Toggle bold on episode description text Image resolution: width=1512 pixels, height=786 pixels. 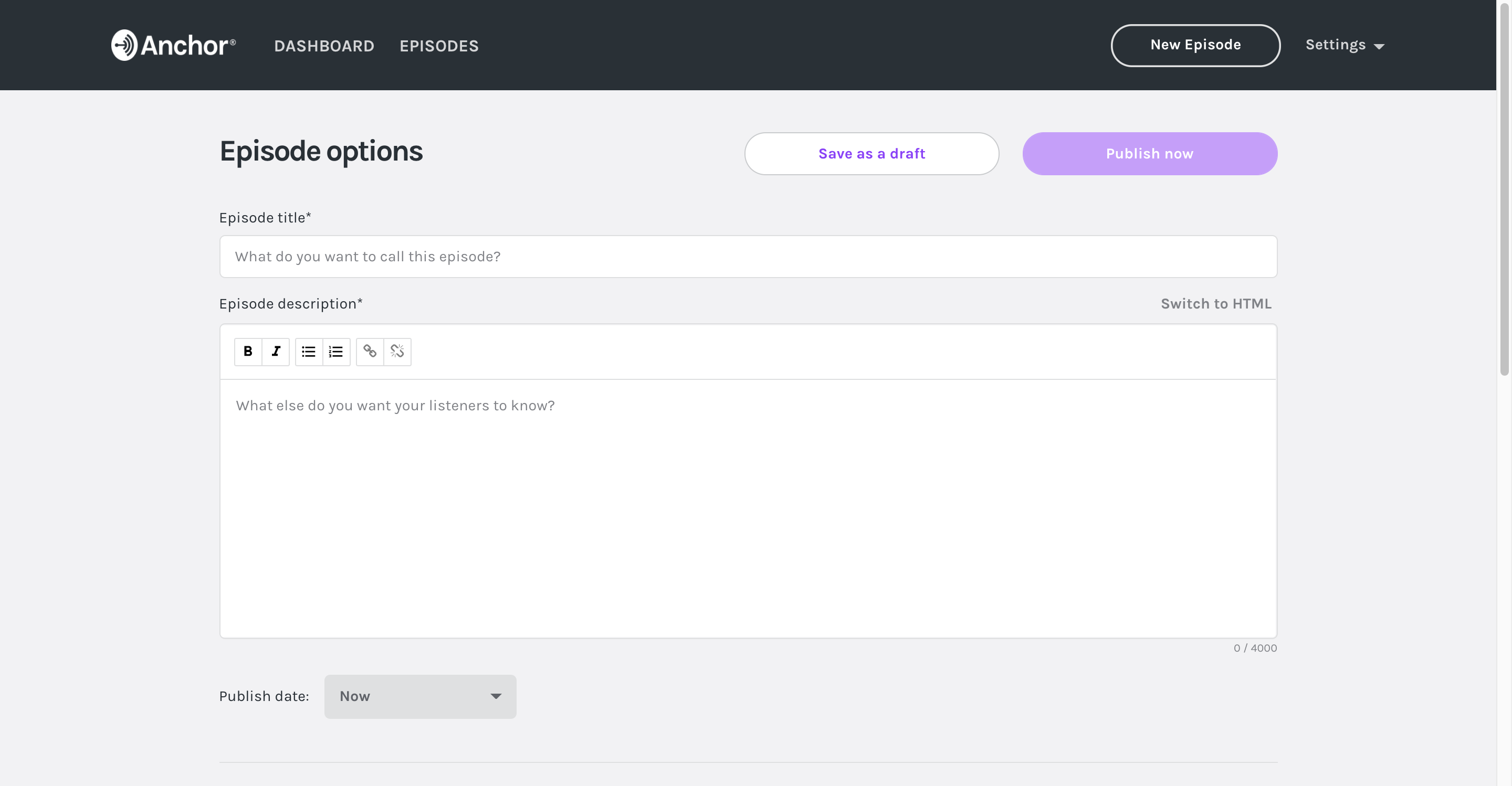248,351
